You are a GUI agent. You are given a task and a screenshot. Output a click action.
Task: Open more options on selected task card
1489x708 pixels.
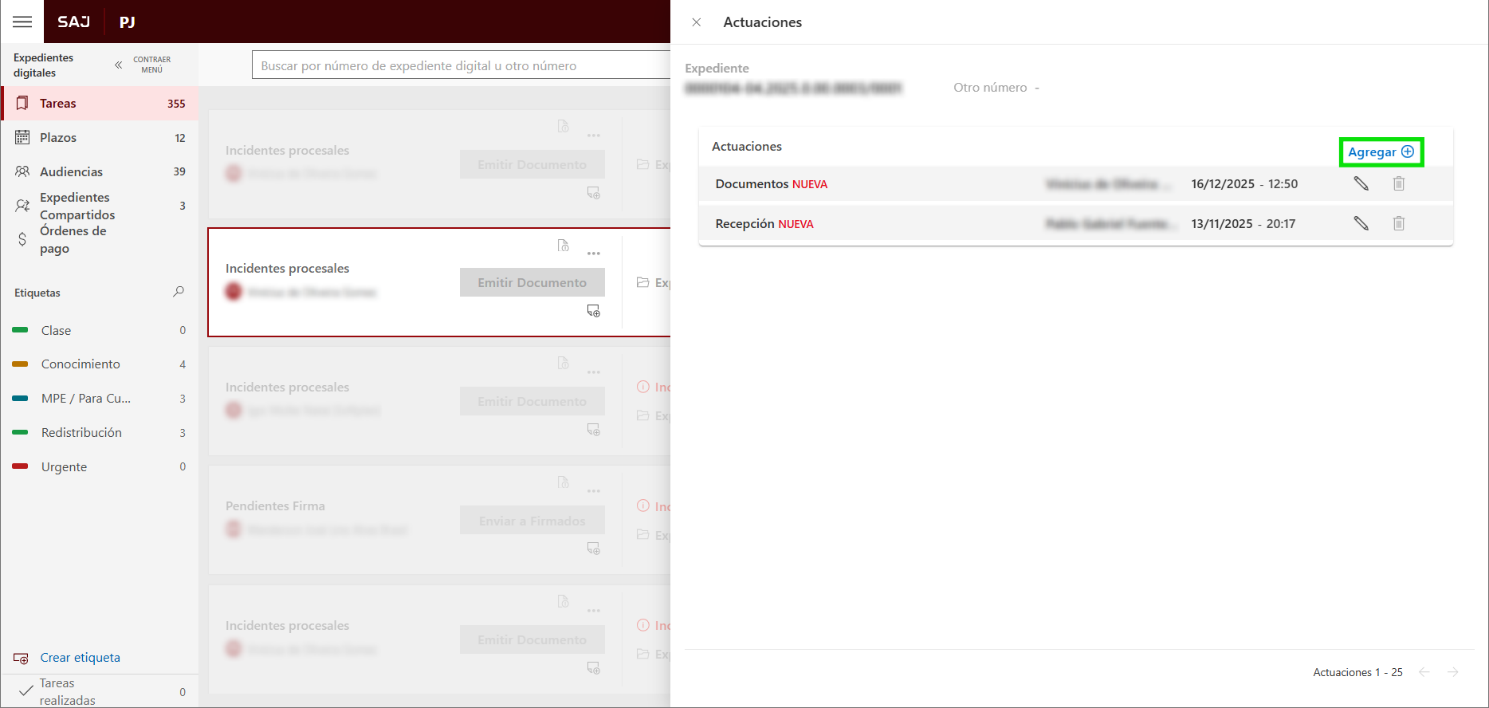(x=593, y=254)
